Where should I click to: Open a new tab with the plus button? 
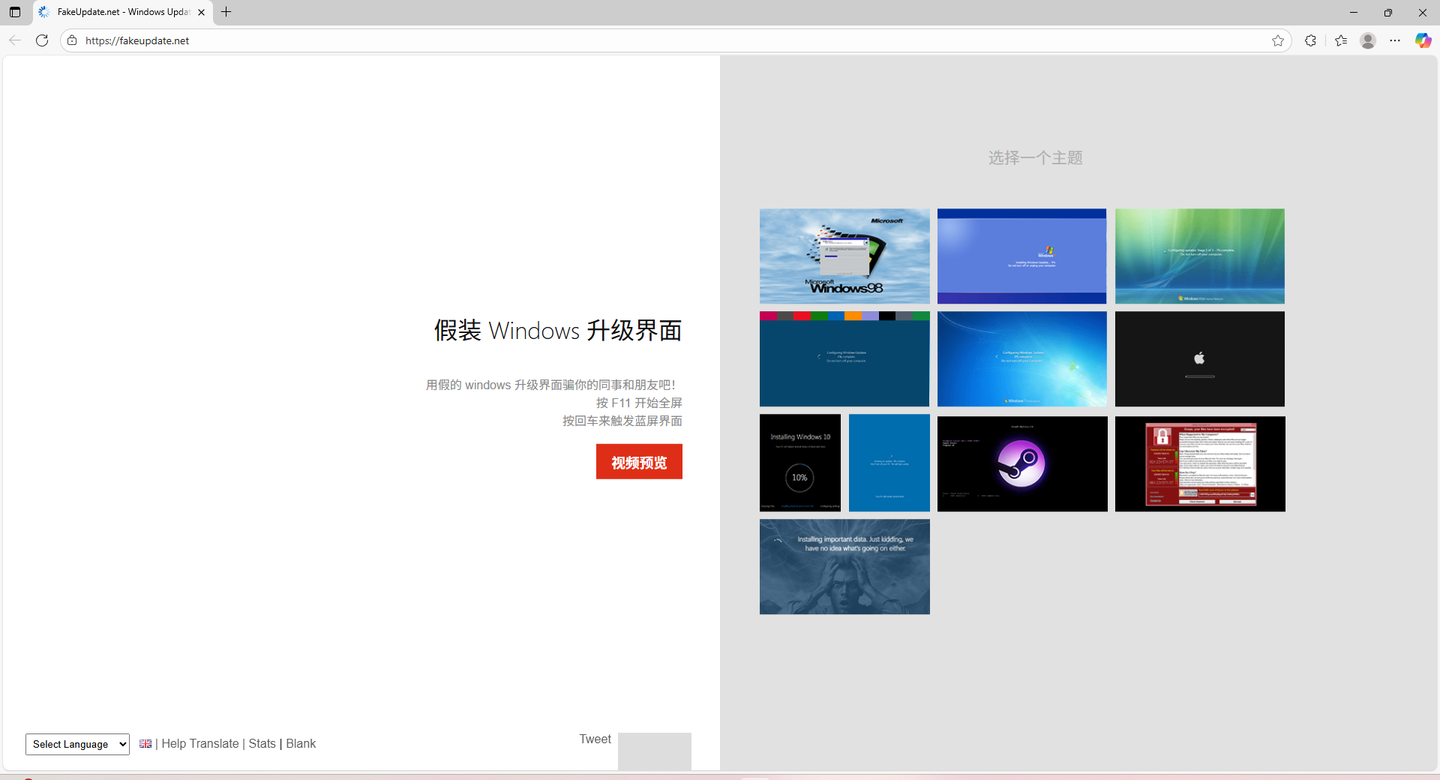pyautogui.click(x=226, y=12)
